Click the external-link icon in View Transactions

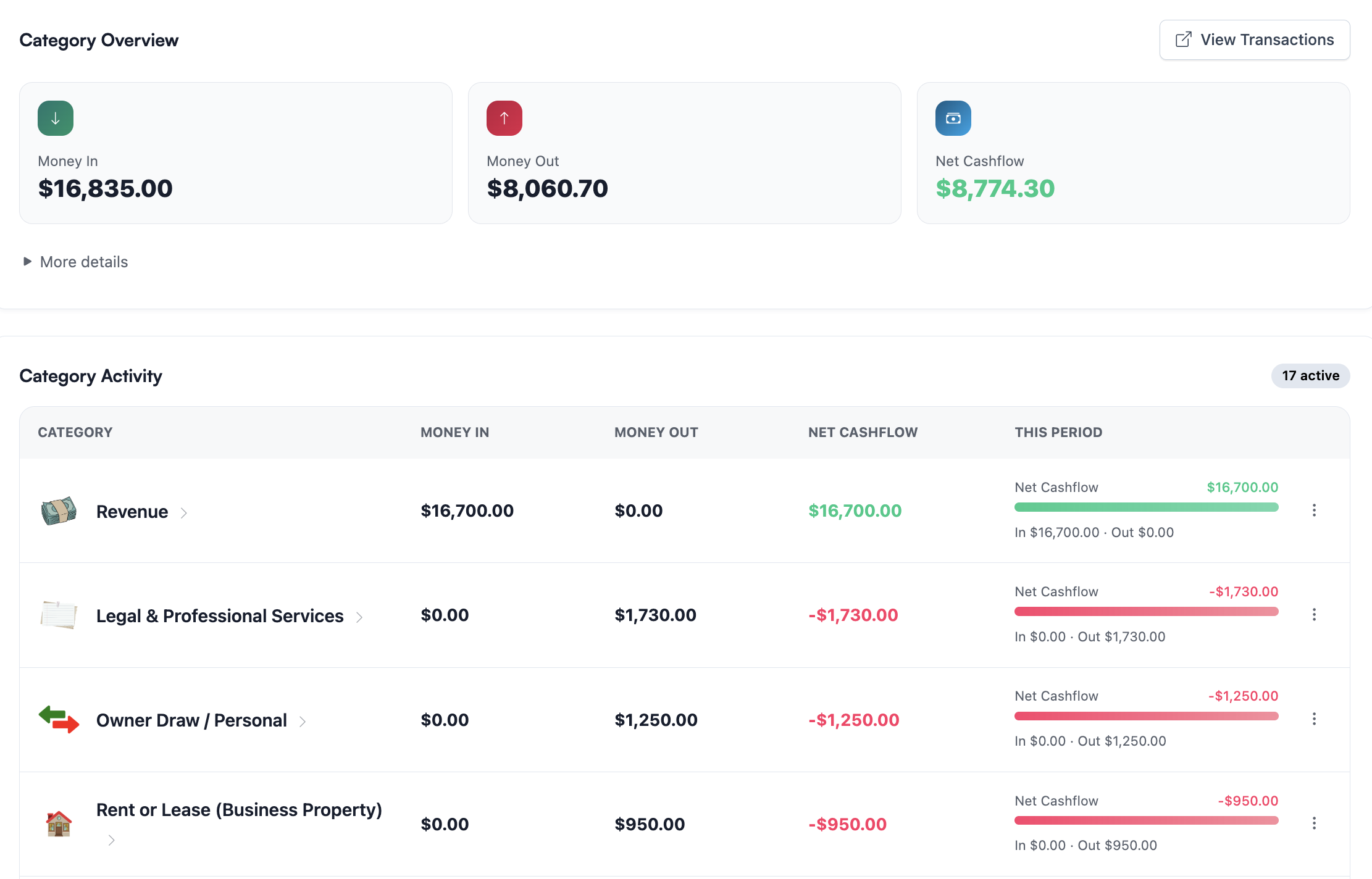point(1183,40)
